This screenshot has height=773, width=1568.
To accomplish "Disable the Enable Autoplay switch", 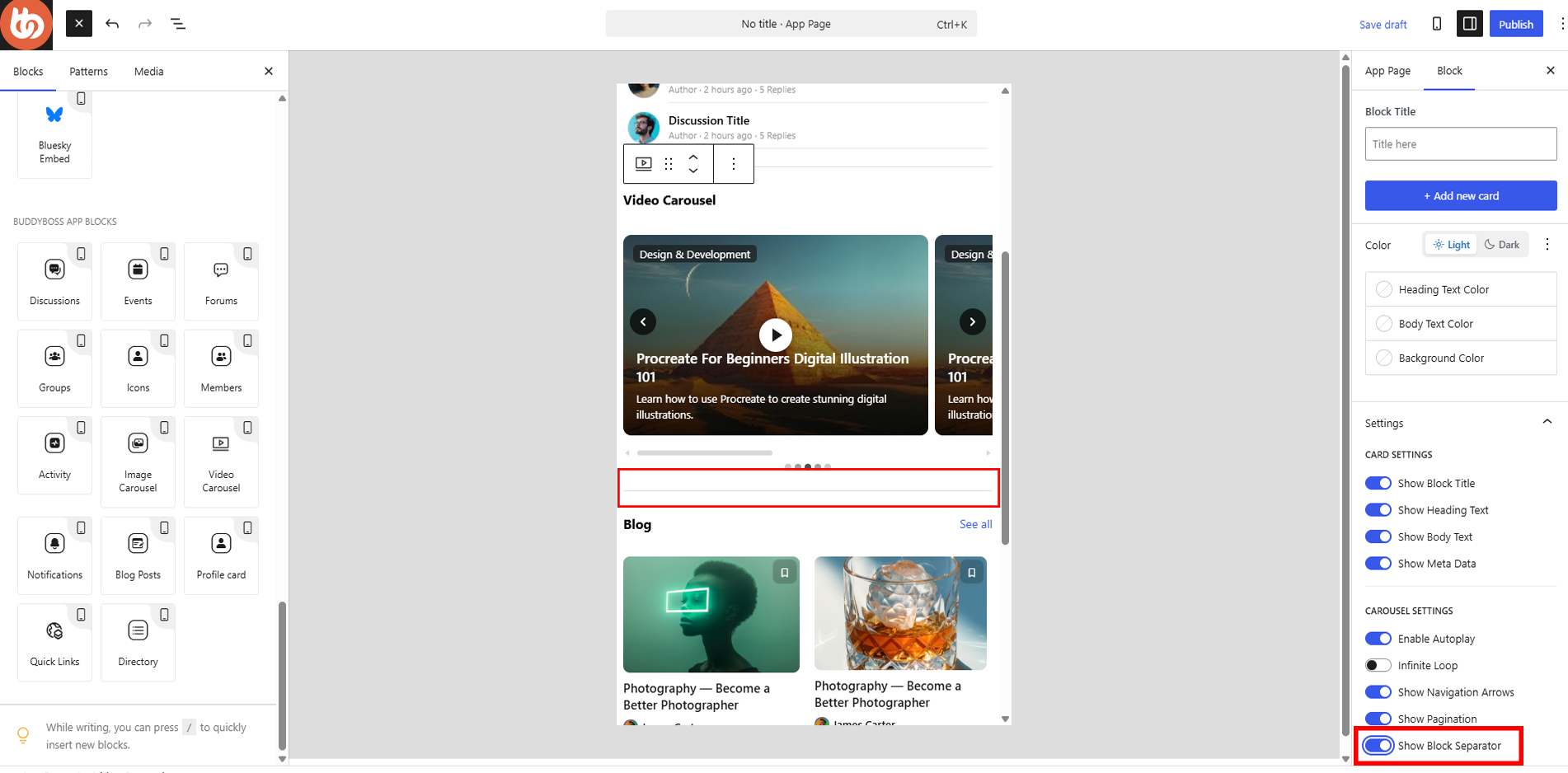I will tap(1378, 639).
